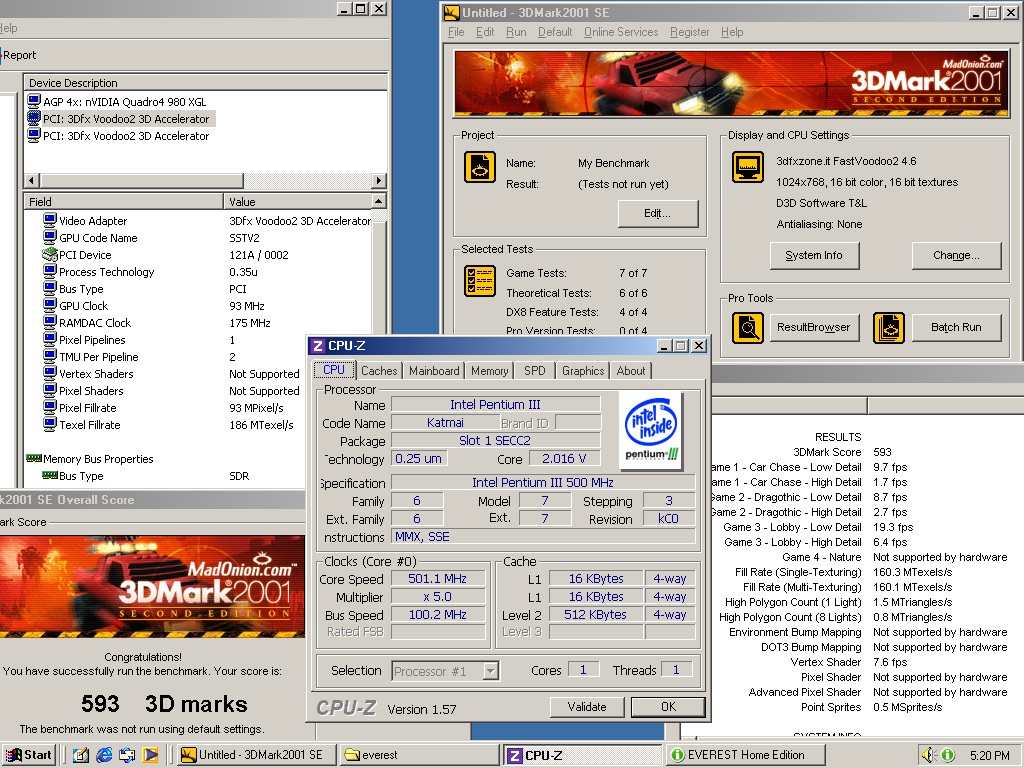Viewport: 1024px width, 768px height.
Task: Click the Intel Pentium III logo in CPU-Z
Action: (650, 430)
